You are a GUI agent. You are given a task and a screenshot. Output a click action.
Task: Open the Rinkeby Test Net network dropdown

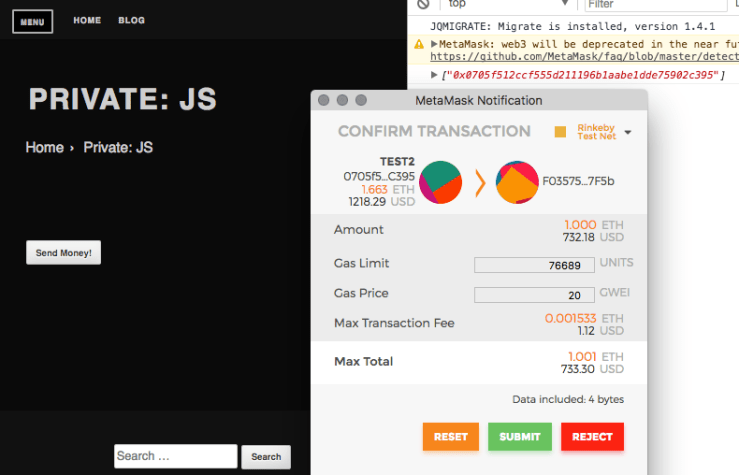click(x=628, y=132)
